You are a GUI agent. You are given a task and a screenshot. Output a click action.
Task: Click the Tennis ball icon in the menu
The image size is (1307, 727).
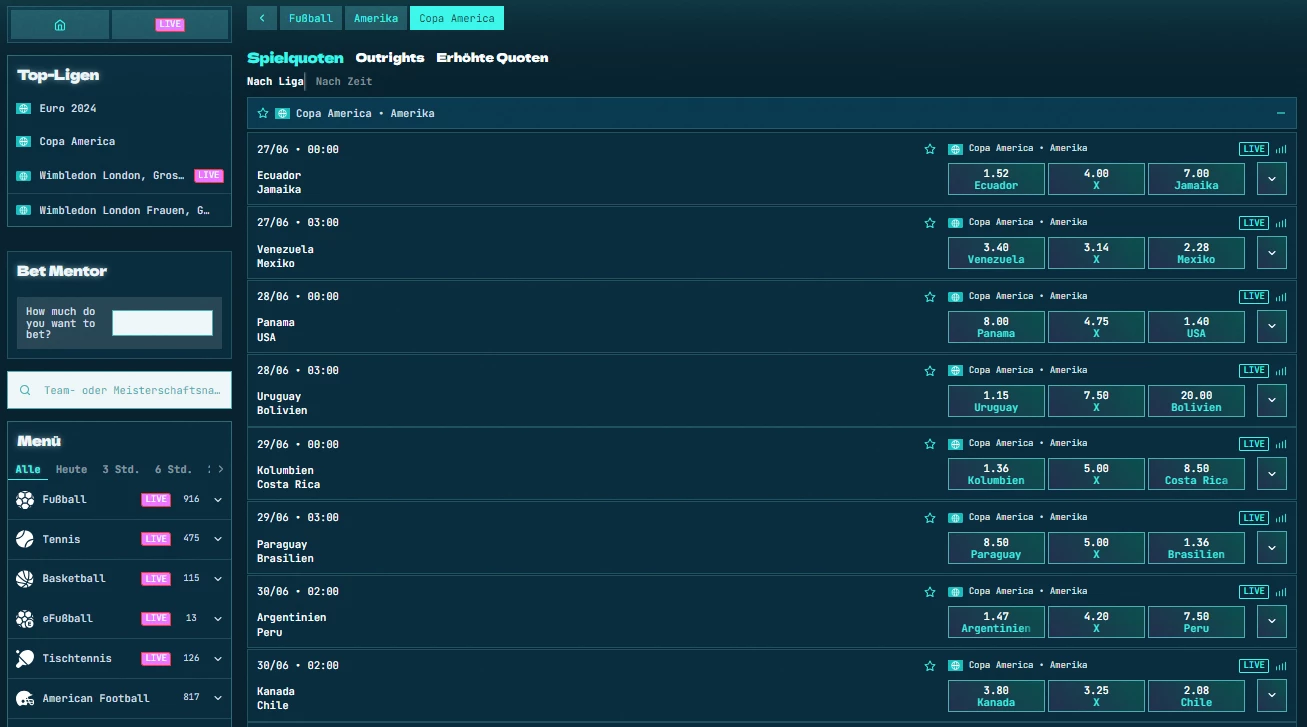tap(25, 539)
